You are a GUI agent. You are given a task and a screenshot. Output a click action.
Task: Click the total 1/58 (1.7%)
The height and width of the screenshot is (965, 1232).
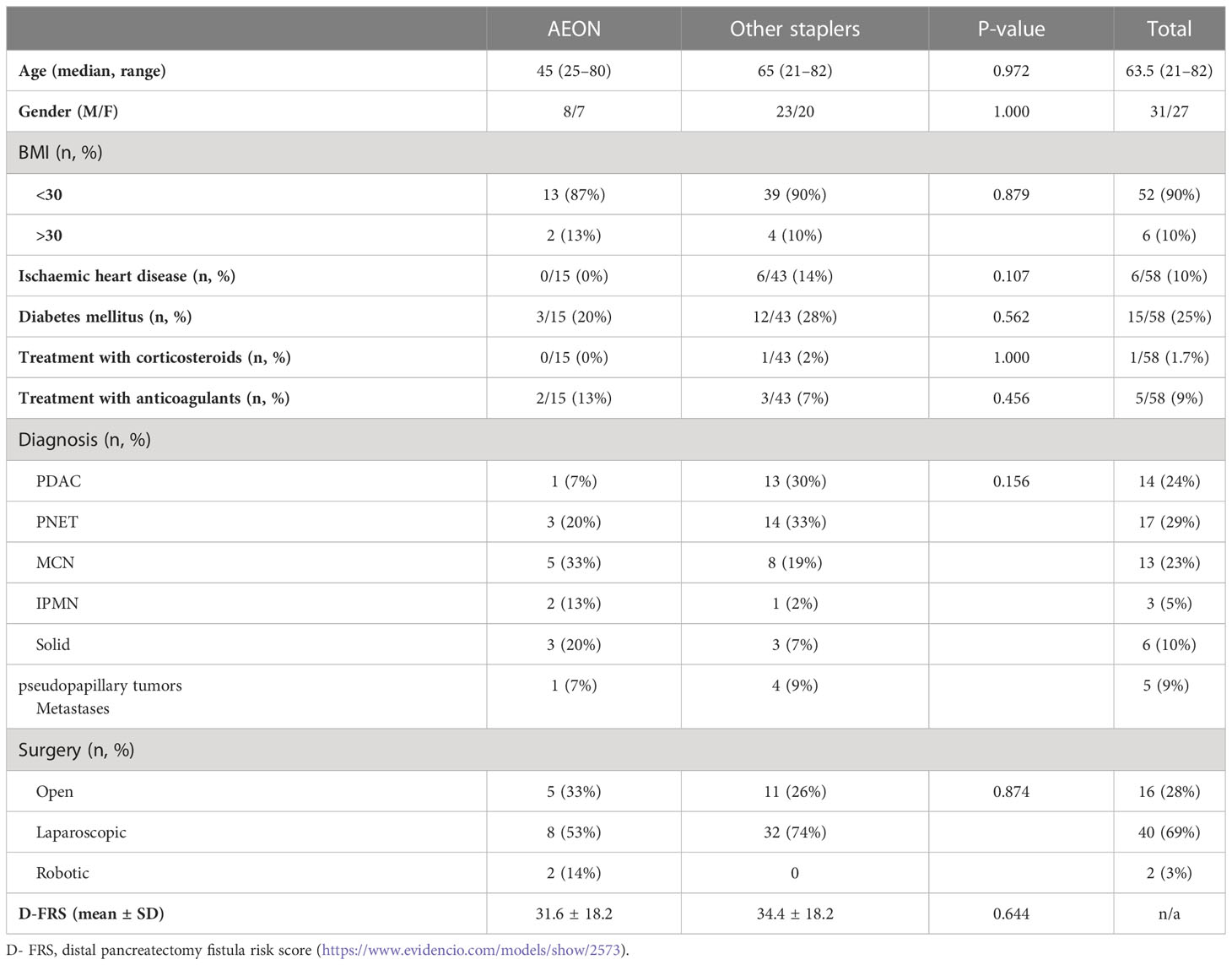pyautogui.click(x=1169, y=358)
